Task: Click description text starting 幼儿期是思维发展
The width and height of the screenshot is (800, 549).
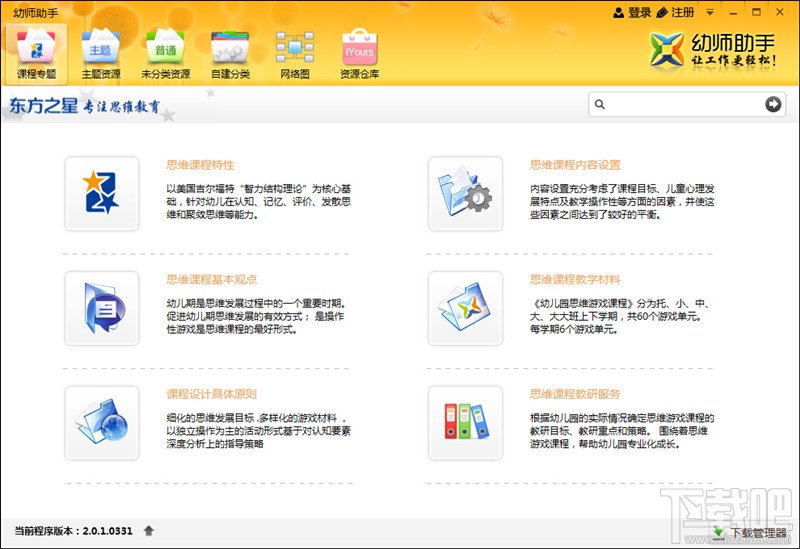Action: pyautogui.click(x=256, y=316)
